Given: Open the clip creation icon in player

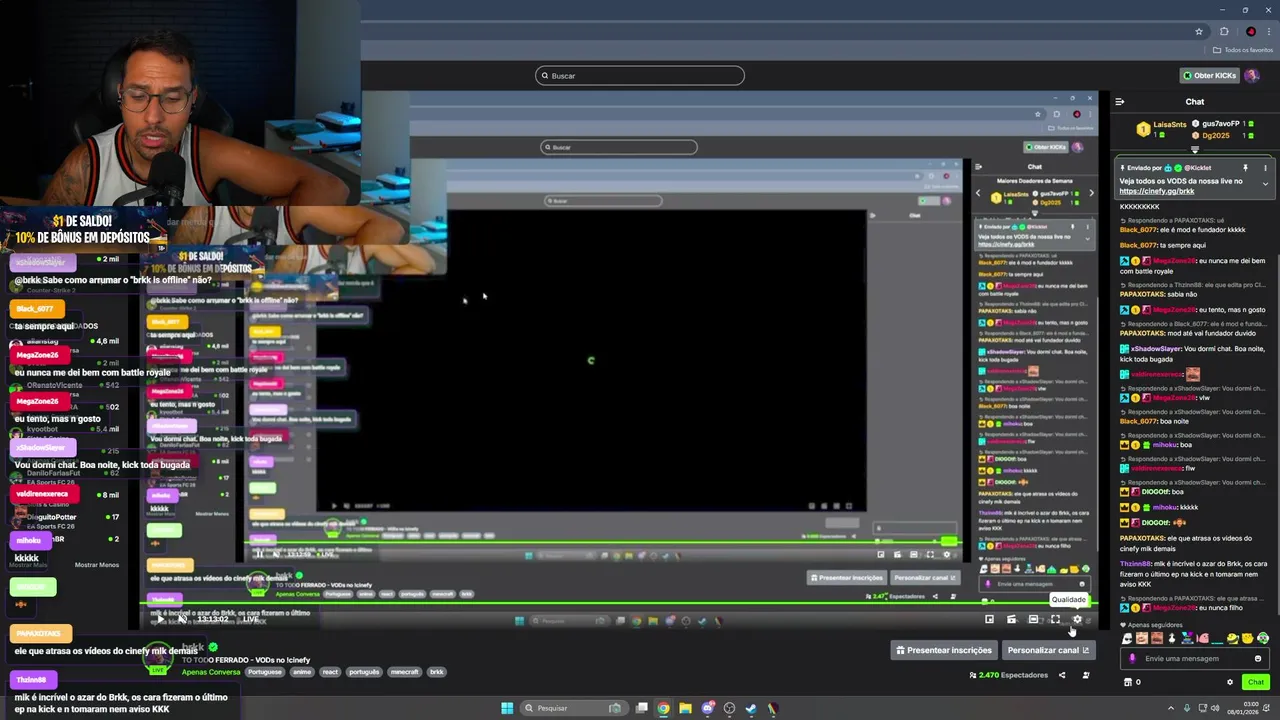Looking at the screenshot, I should point(1011,620).
